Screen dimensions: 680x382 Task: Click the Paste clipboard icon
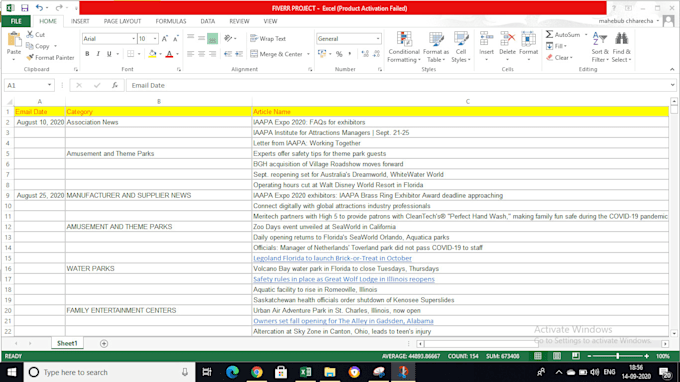[x=14, y=39]
